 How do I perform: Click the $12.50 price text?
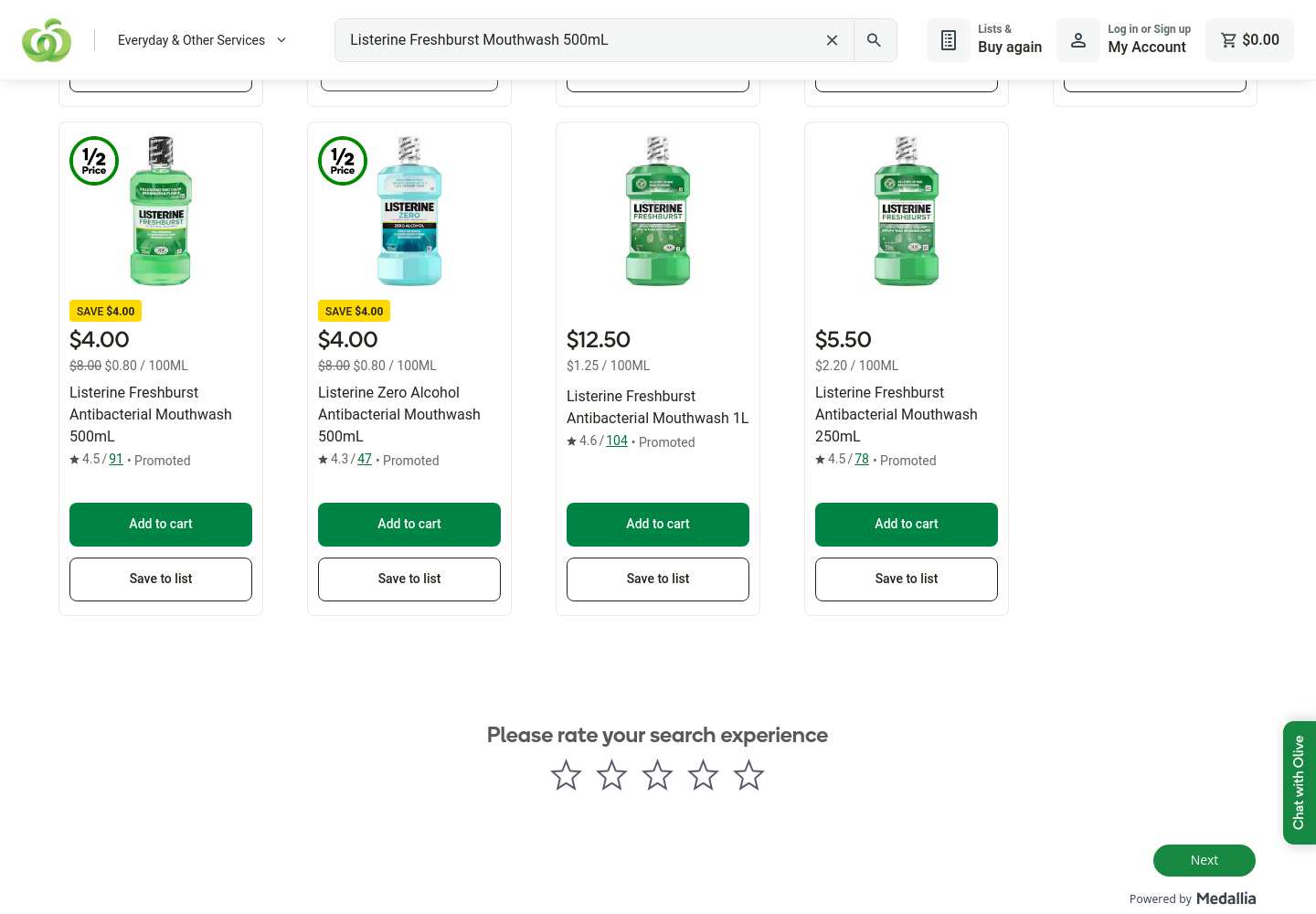(599, 340)
